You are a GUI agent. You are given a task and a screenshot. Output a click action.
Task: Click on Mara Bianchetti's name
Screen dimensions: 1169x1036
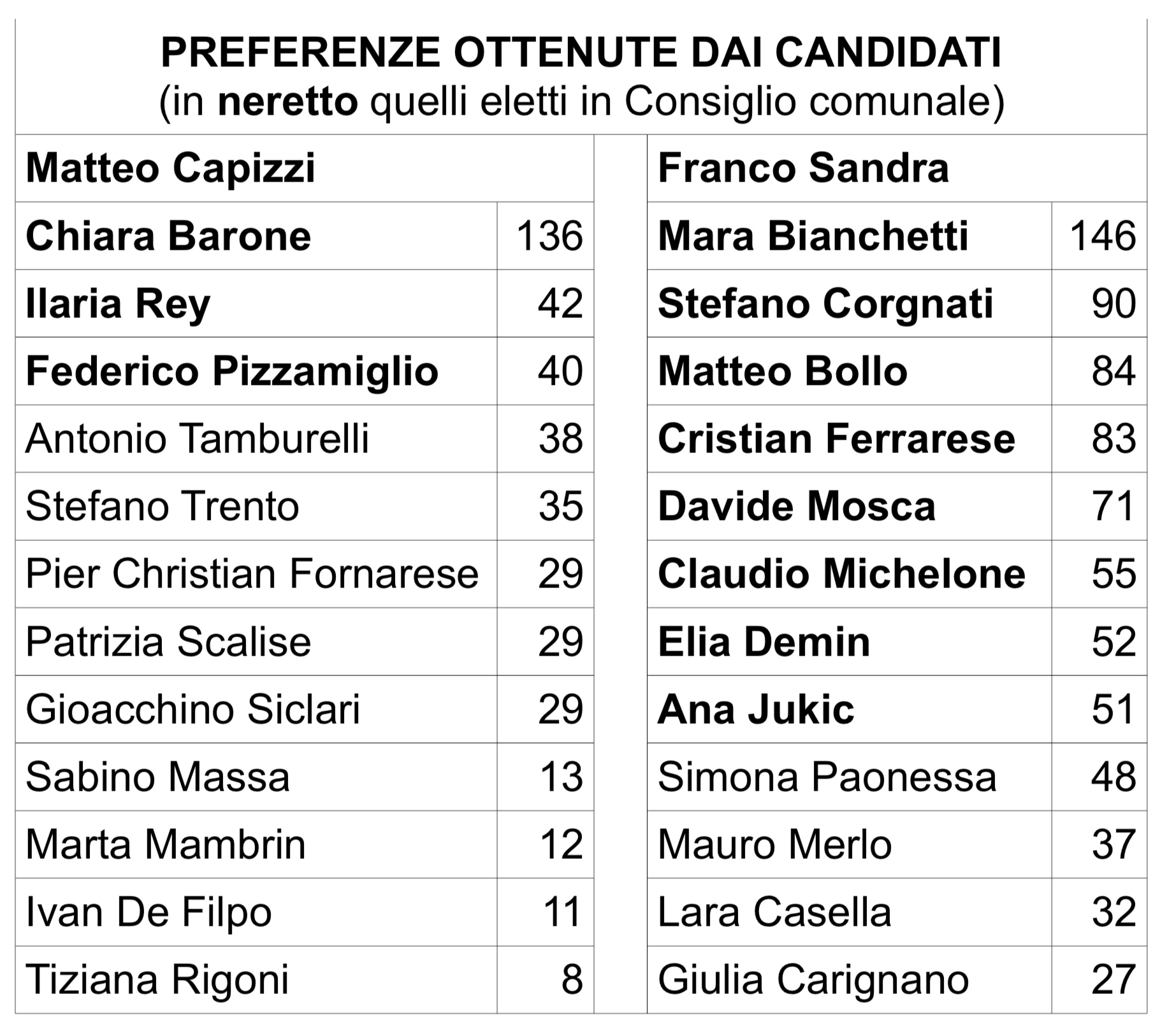tap(813, 236)
